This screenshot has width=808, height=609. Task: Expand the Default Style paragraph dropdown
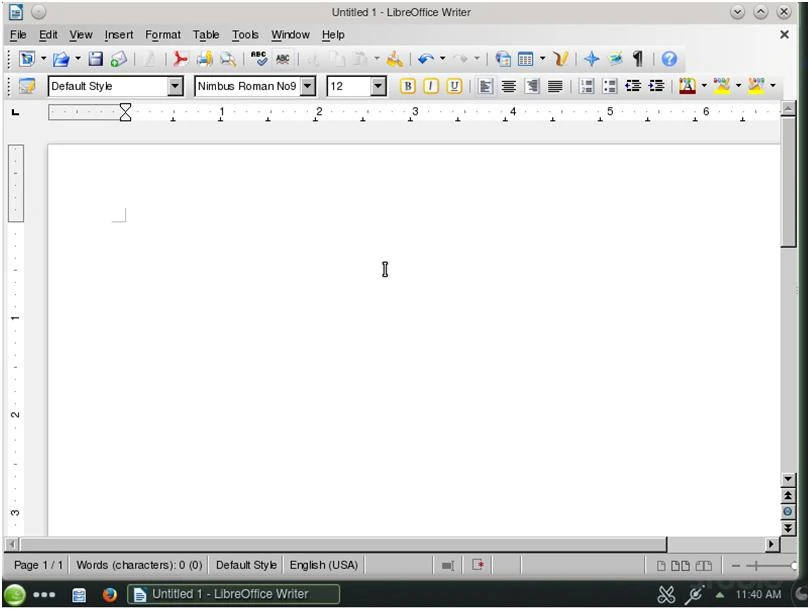(x=176, y=86)
